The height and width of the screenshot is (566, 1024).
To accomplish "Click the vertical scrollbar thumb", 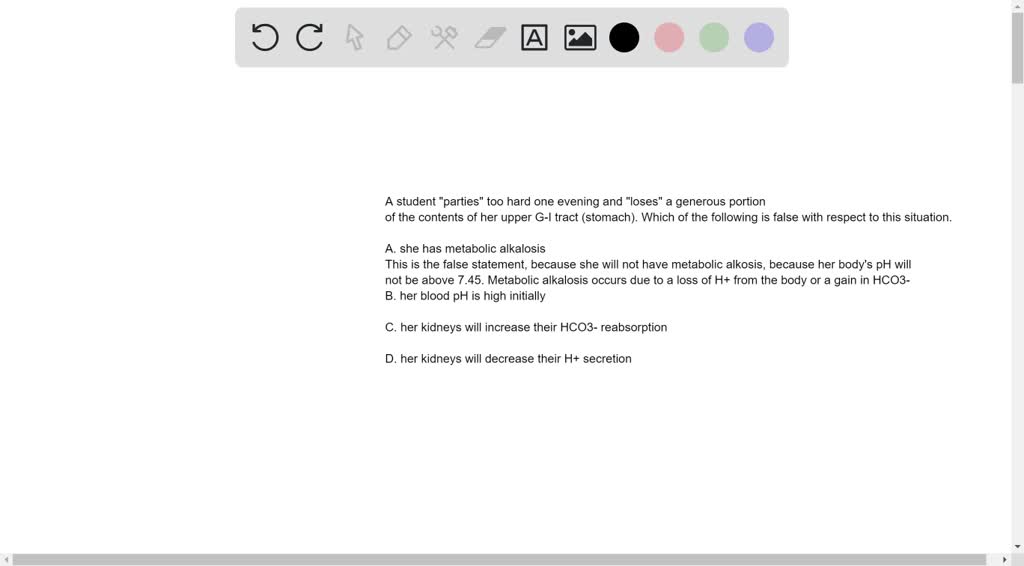I will pos(1017,47).
